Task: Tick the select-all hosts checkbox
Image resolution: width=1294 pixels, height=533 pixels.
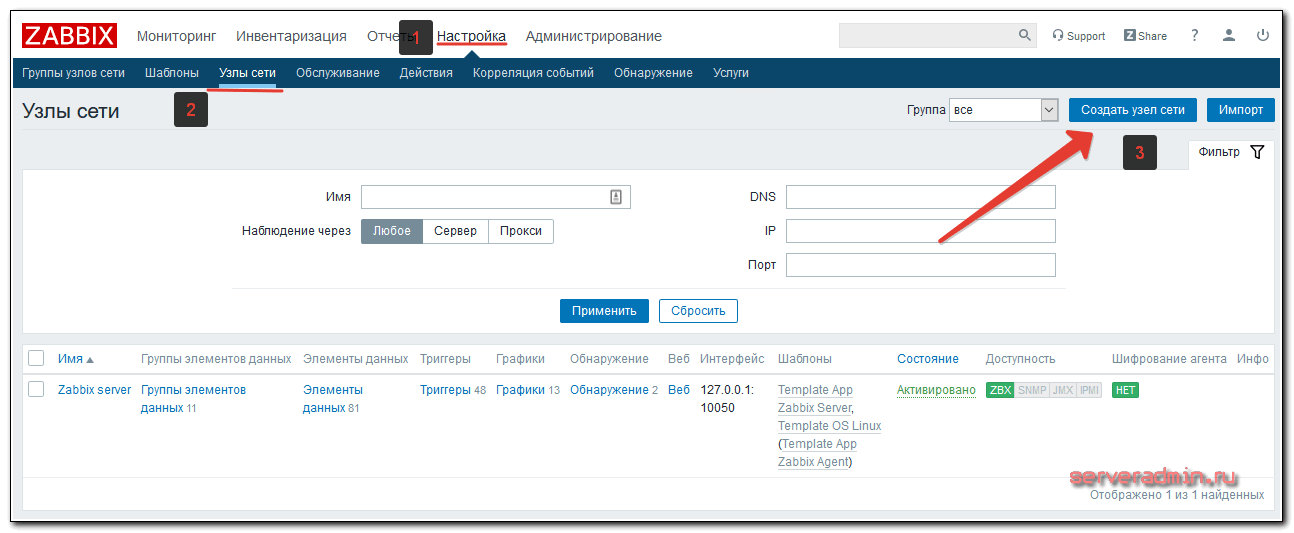Action: pyautogui.click(x=36, y=358)
